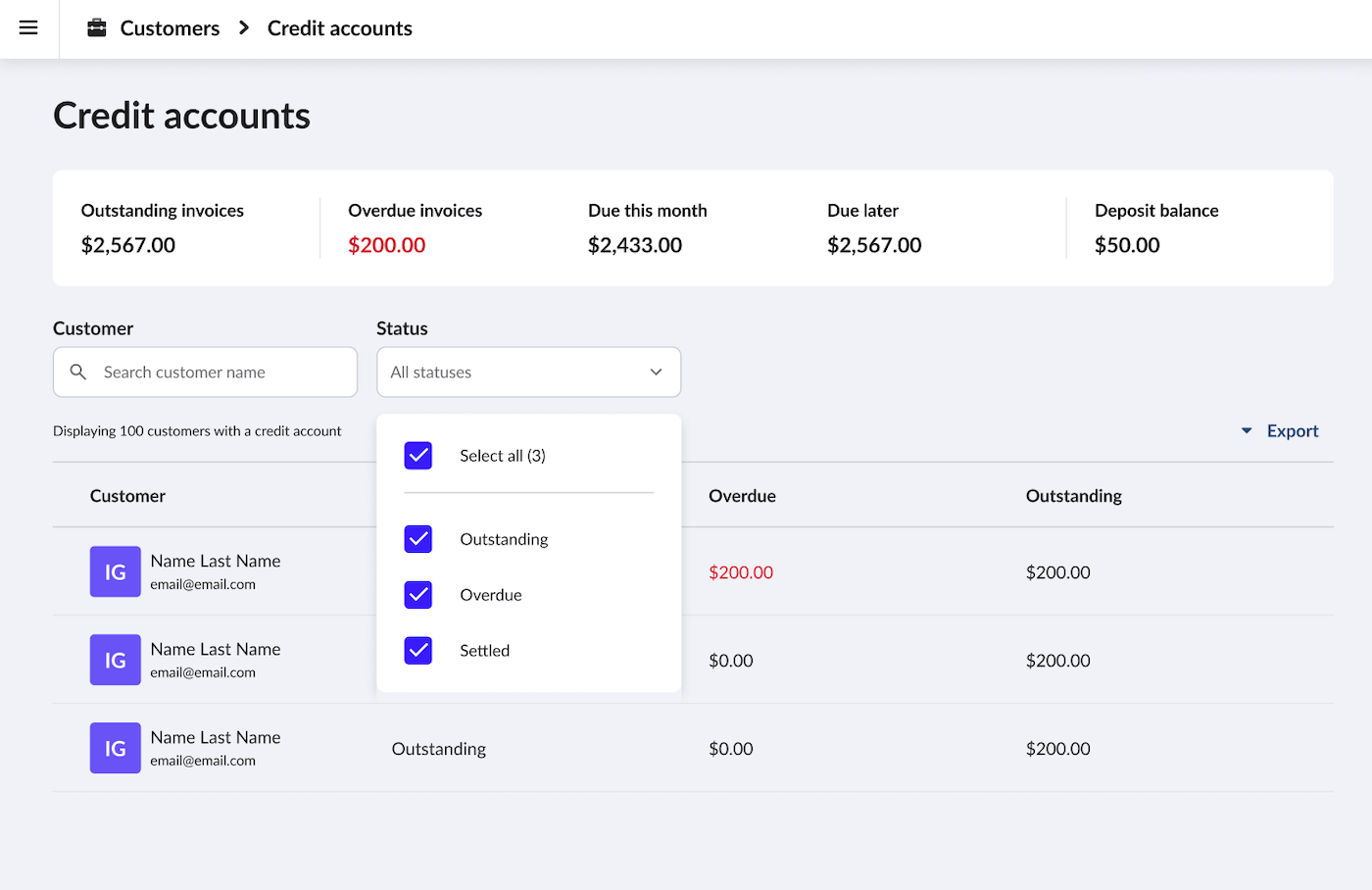Click the first customer's IG avatar
1372x890 pixels.
click(x=115, y=571)
